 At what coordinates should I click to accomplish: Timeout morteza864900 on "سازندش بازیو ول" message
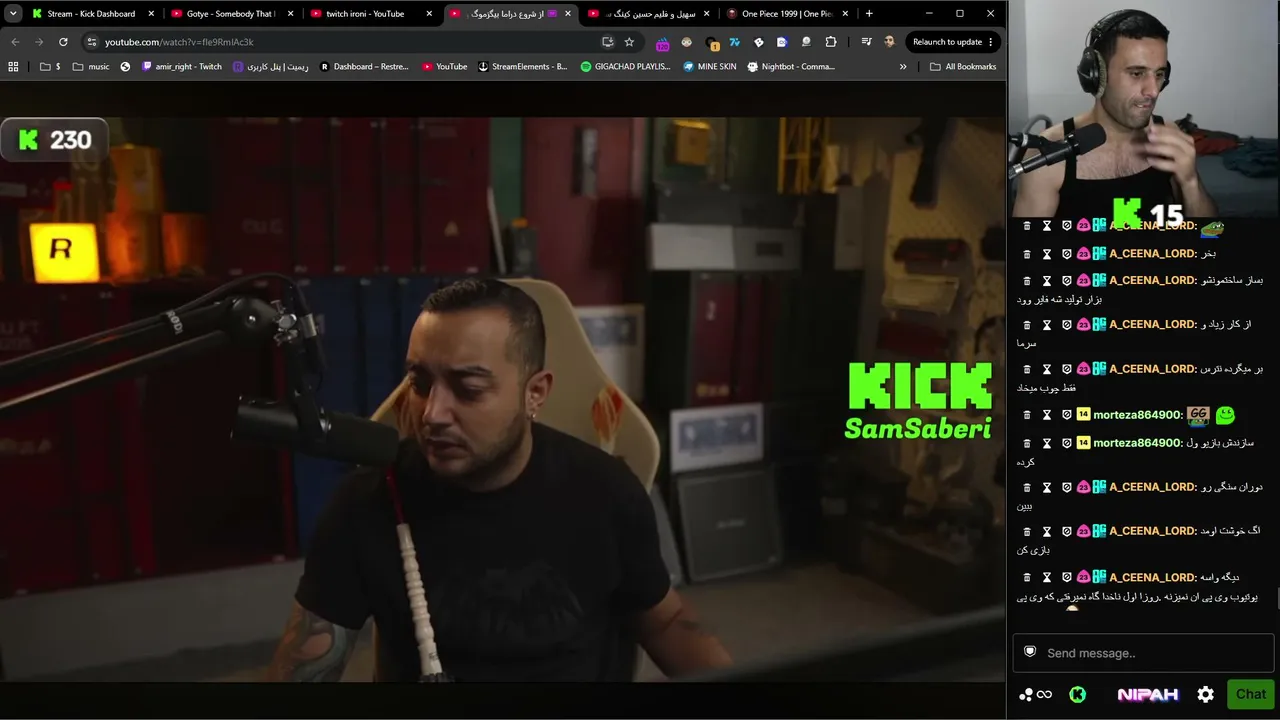click(1047, 443)
